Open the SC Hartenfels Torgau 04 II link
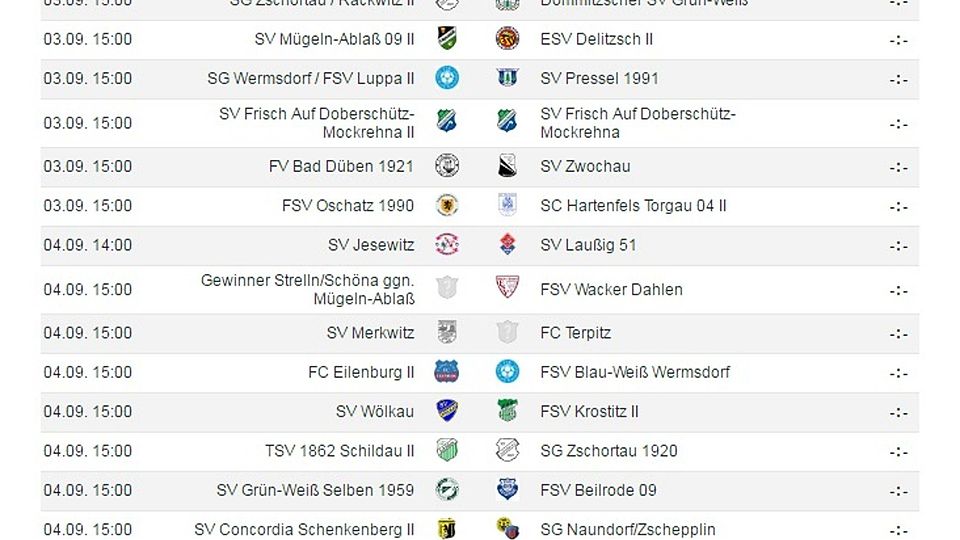The image size is (960, 540). (x=633, y=206)
